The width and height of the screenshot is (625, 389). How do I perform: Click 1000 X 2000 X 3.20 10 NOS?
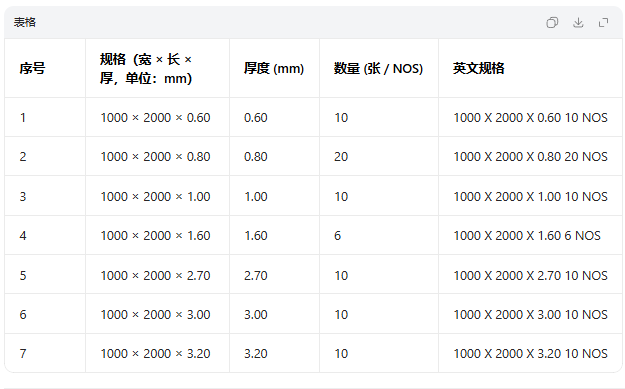(531, 354)
